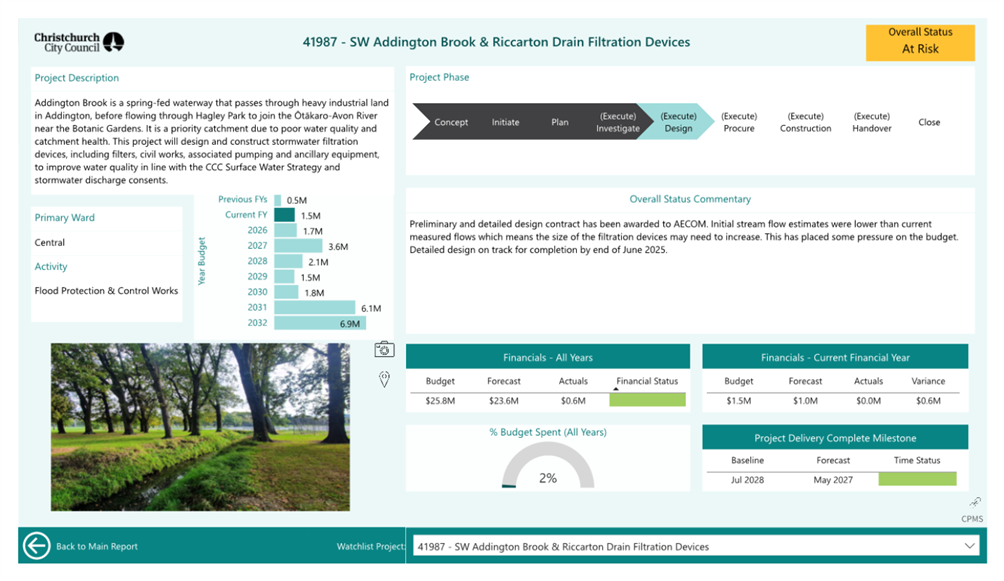Click the All Years Actuals value $0.6M

573,401
